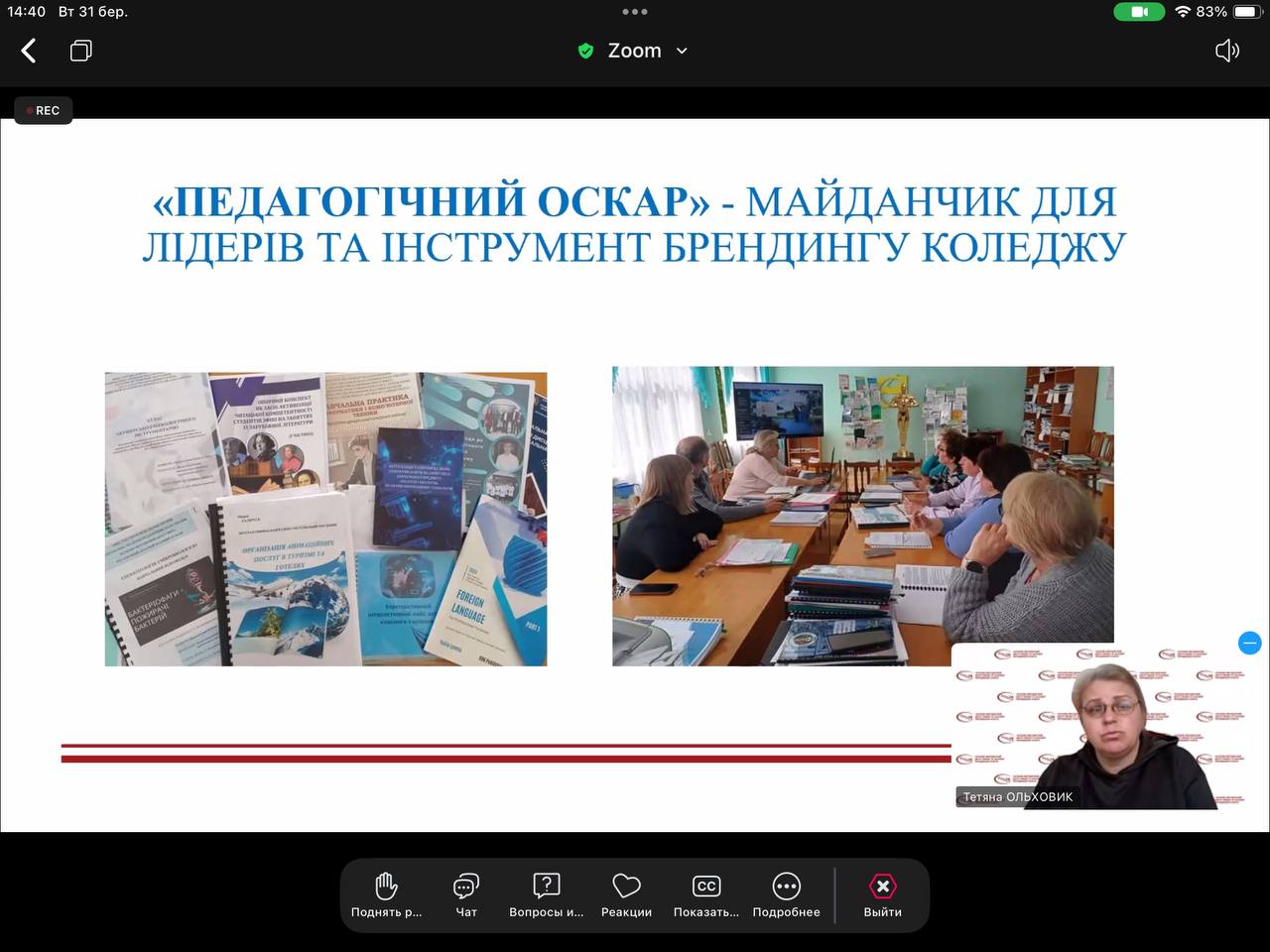
Task: Click the Zoom title label
Action: point(634,51)
